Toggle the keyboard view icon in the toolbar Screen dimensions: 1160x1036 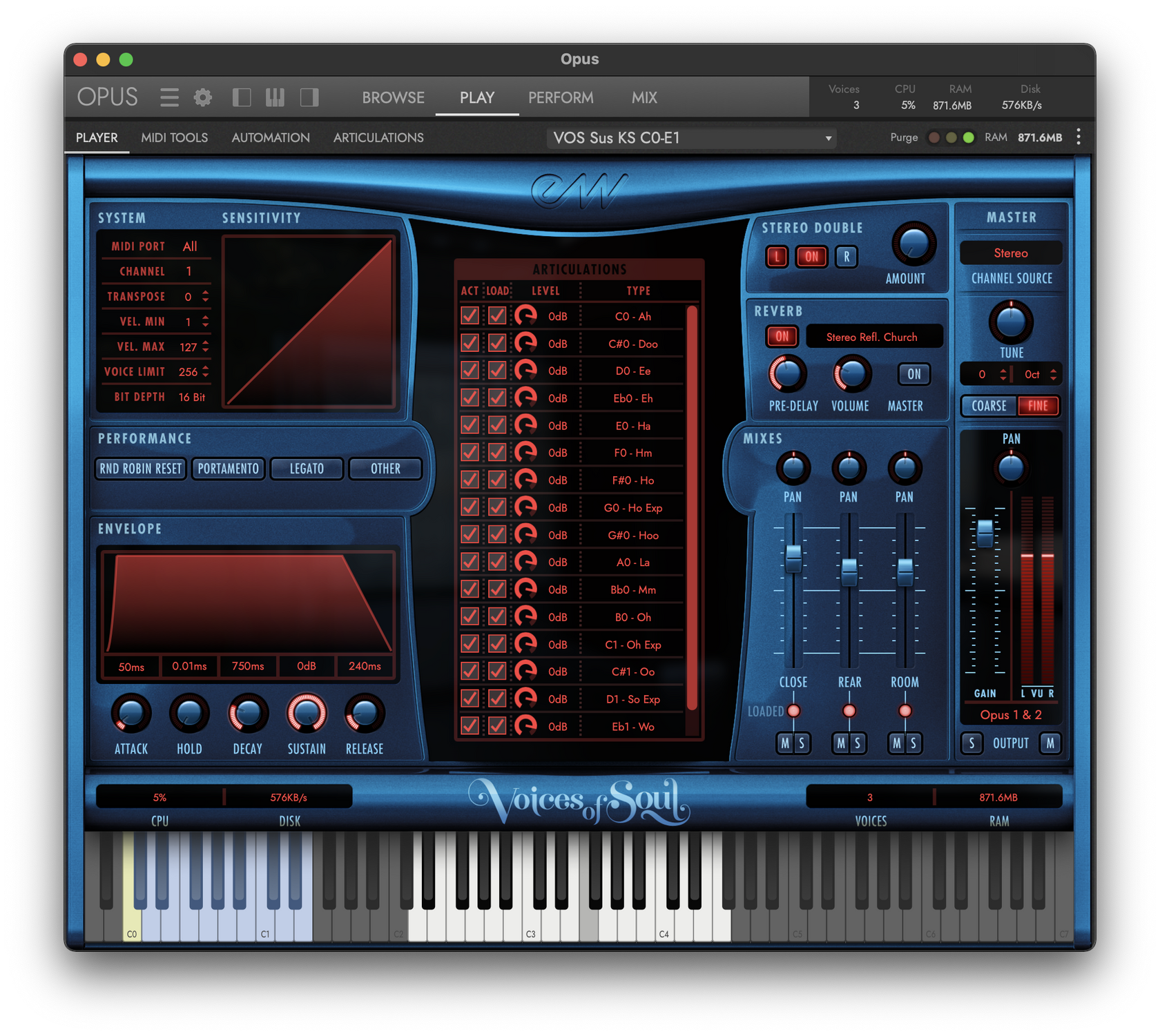274,97
